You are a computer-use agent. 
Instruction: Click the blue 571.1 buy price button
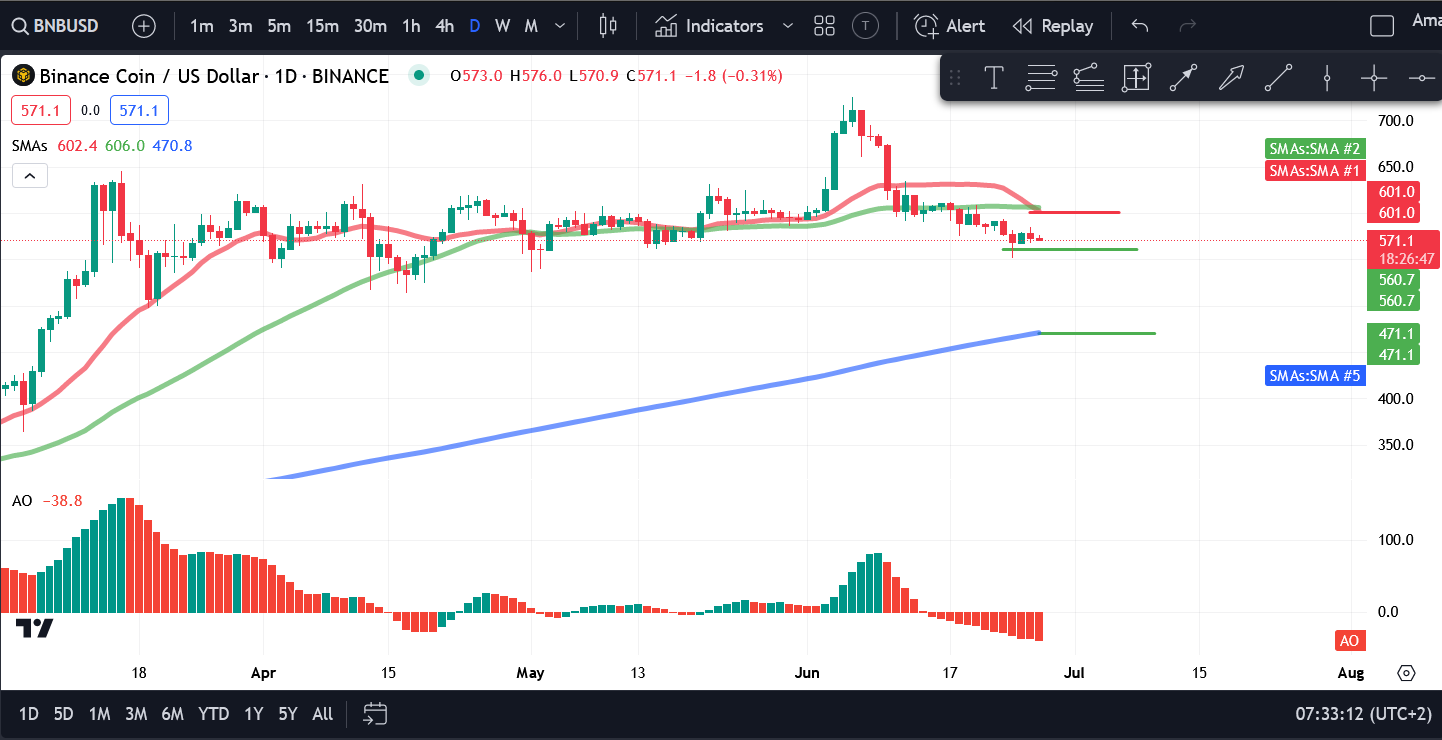tap(139, 110)
